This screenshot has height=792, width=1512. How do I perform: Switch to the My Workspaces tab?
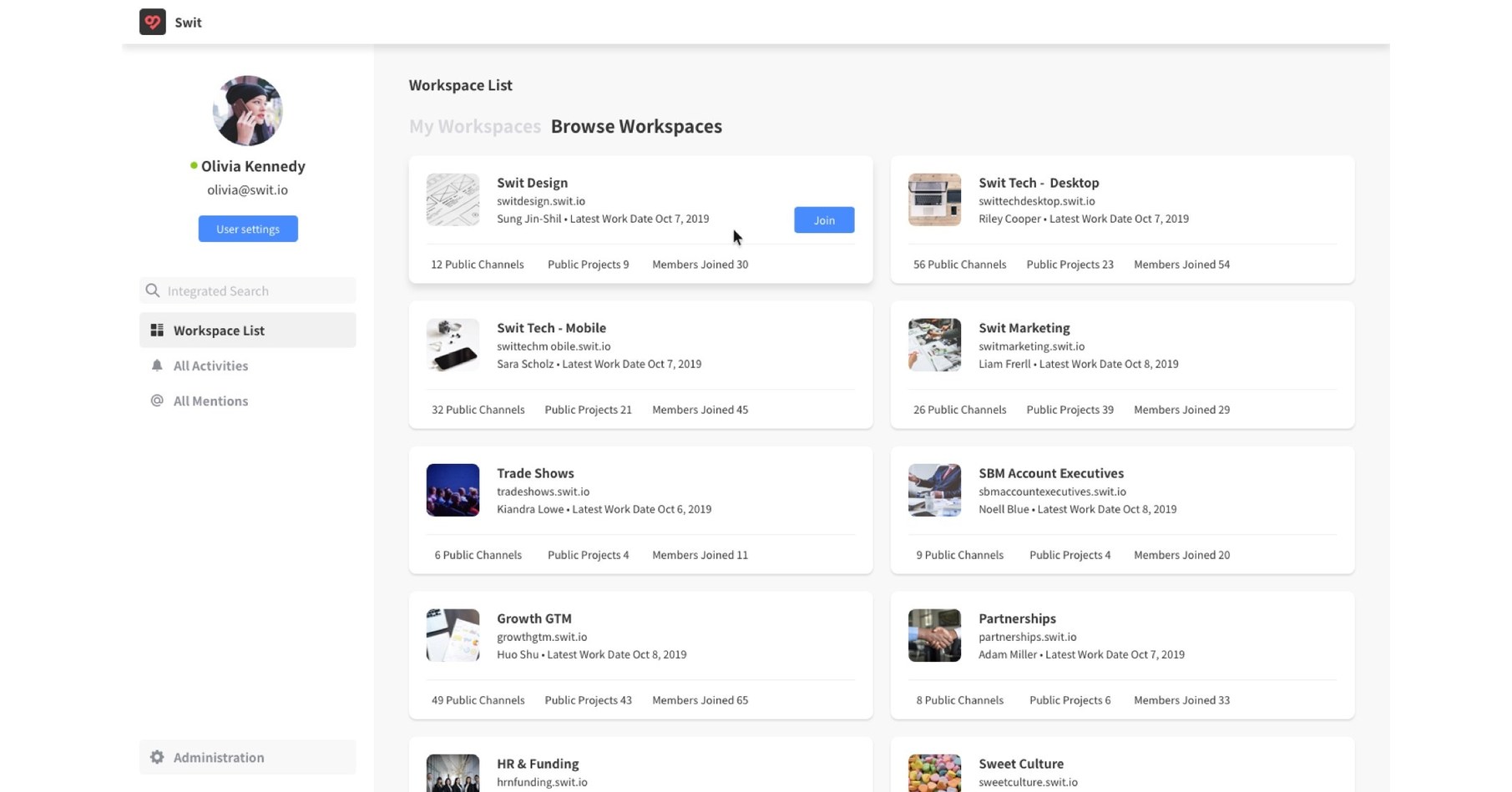tap(474, 126)
